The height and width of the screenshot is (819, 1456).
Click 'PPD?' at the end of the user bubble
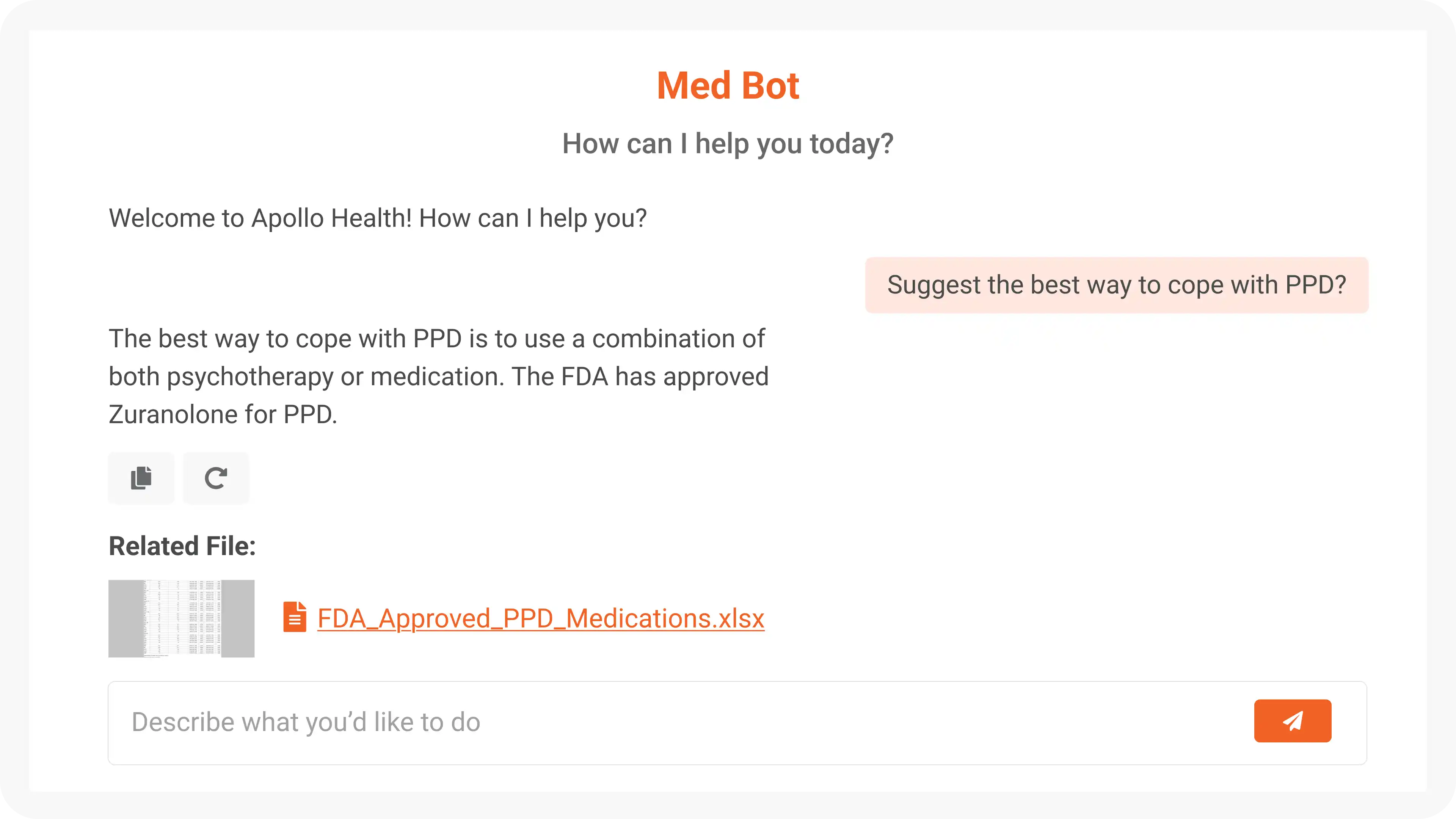tap(1315, 285)
